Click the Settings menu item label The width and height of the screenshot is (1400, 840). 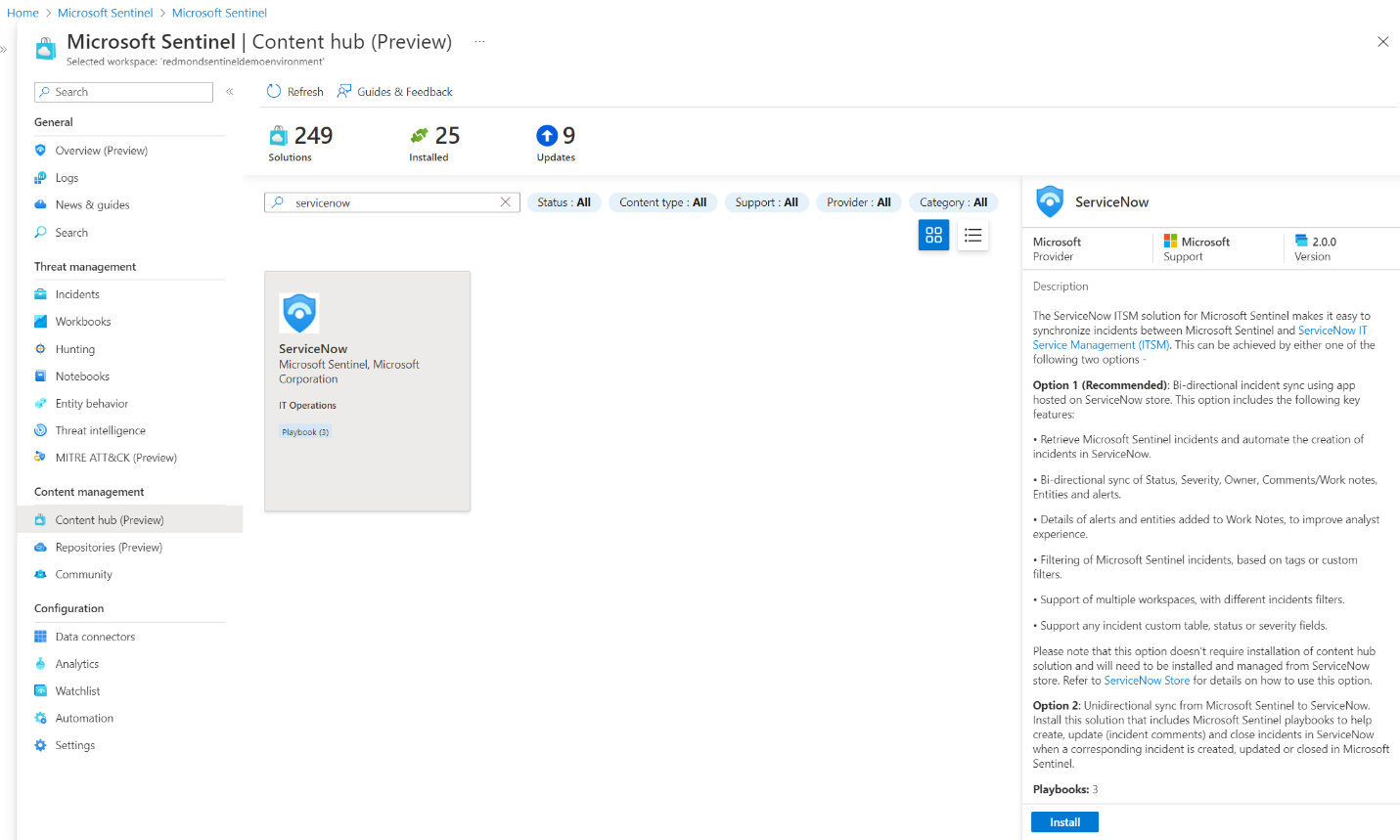click(x=75, y=745)
